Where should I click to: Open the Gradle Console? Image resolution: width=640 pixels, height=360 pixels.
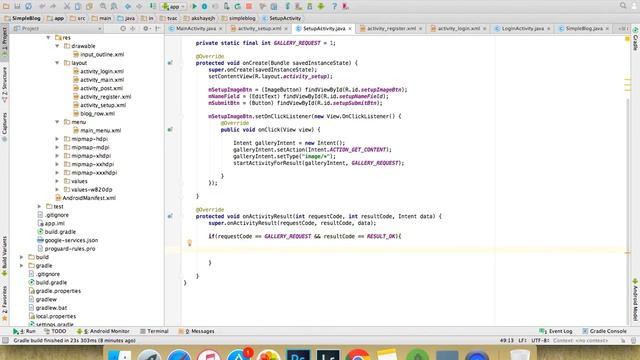pyautogui.click(x=604, y=331)
